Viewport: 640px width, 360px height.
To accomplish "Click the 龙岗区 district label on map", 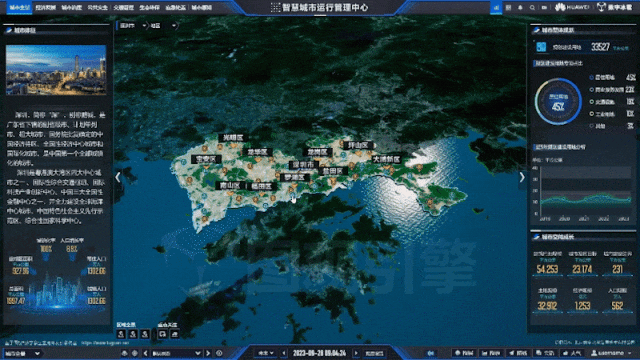I will pos(317,152).
